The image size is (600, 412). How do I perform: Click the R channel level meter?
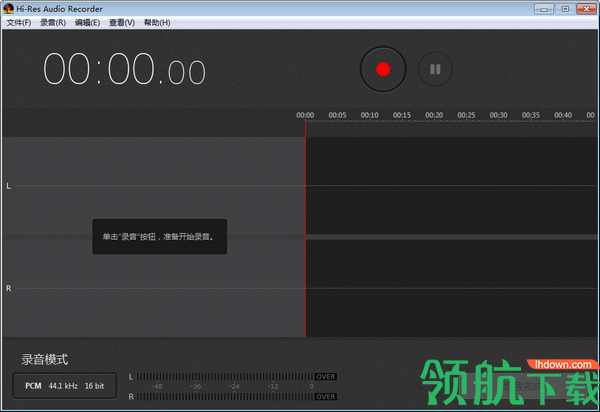pos(225,397)
